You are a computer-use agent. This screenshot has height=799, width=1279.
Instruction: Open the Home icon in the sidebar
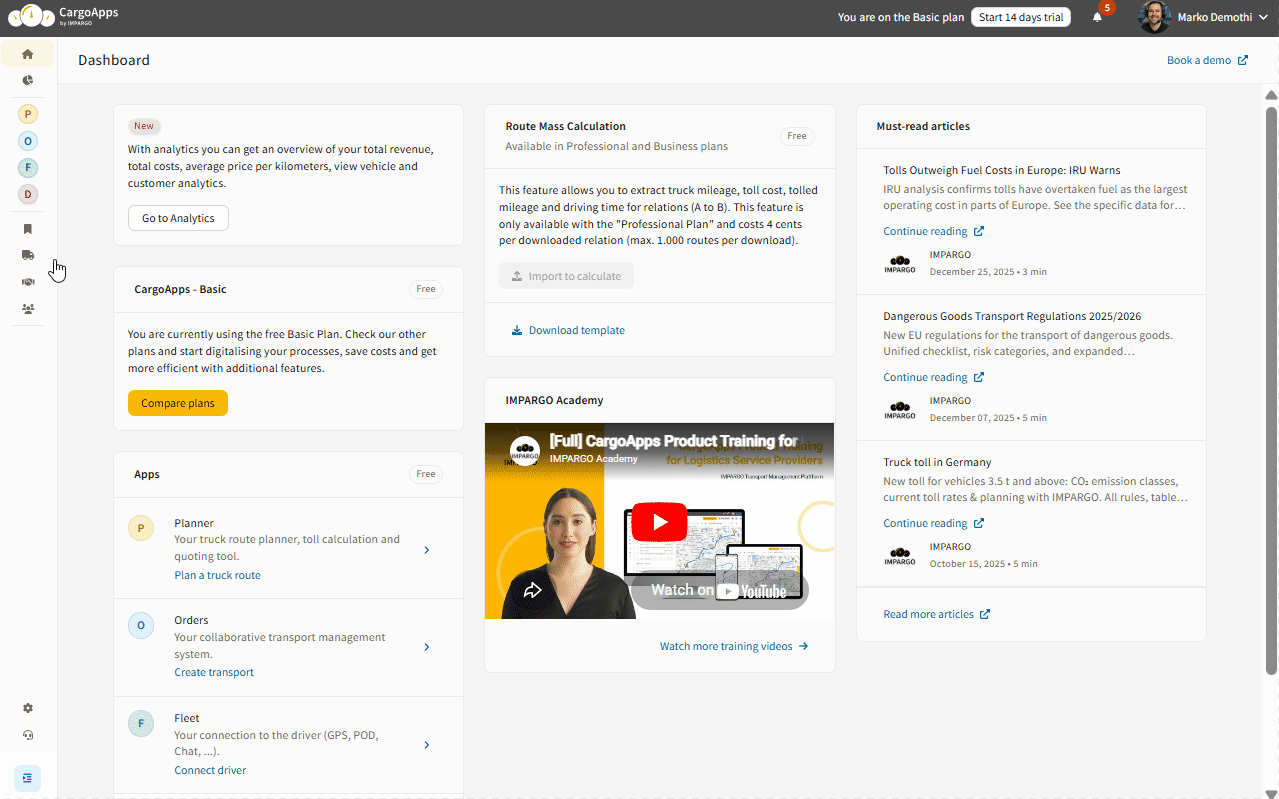click(x=28, y=54)
